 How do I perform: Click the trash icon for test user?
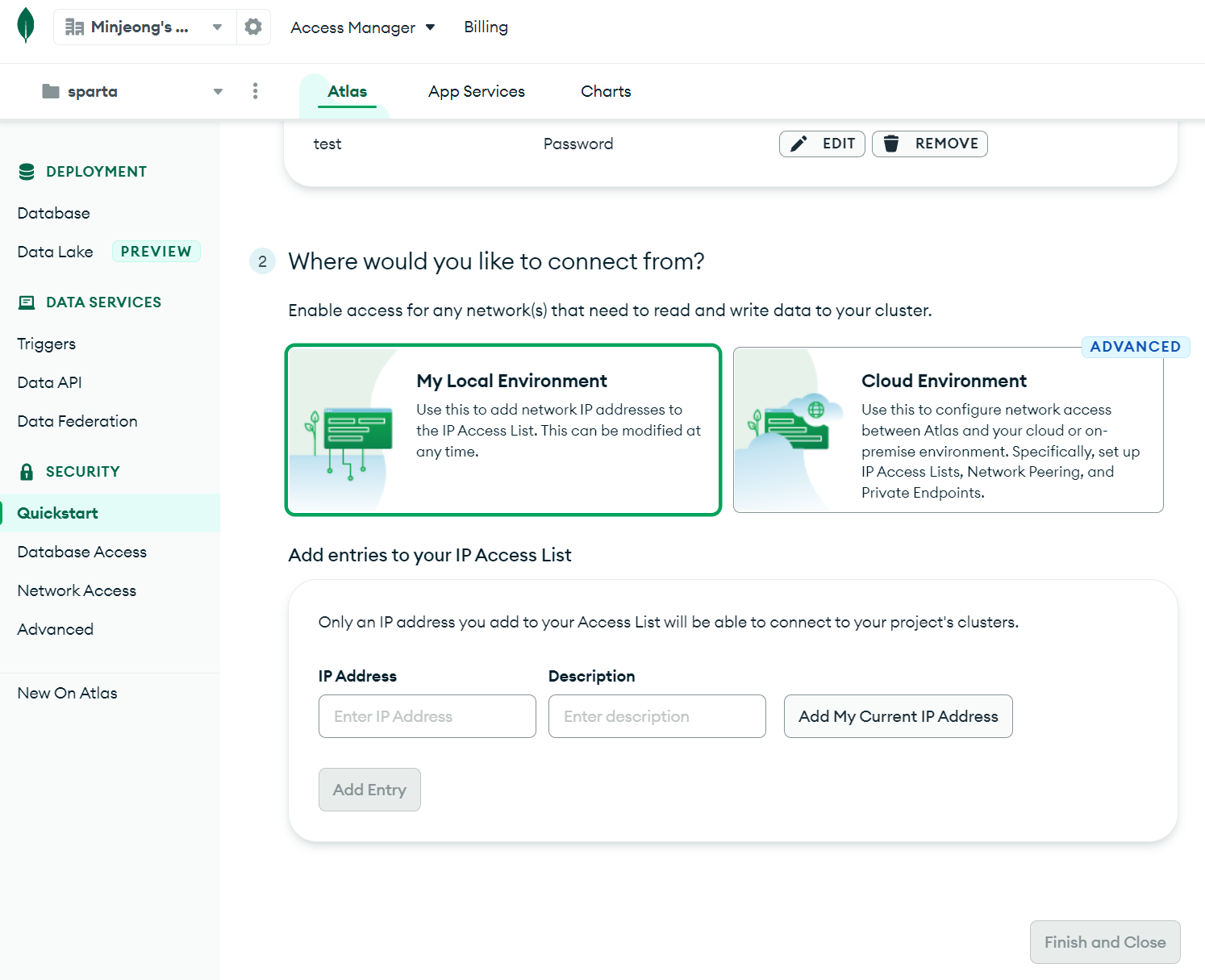click(891, 144)
